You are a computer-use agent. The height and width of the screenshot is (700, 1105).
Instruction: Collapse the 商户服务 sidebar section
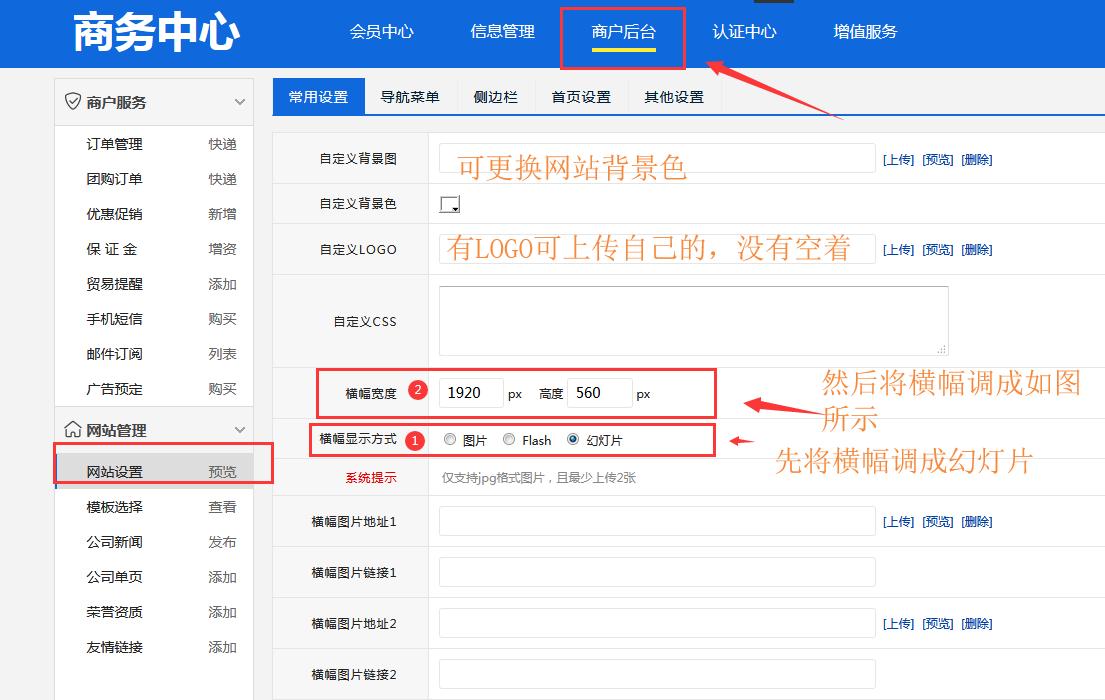(239, 100)
